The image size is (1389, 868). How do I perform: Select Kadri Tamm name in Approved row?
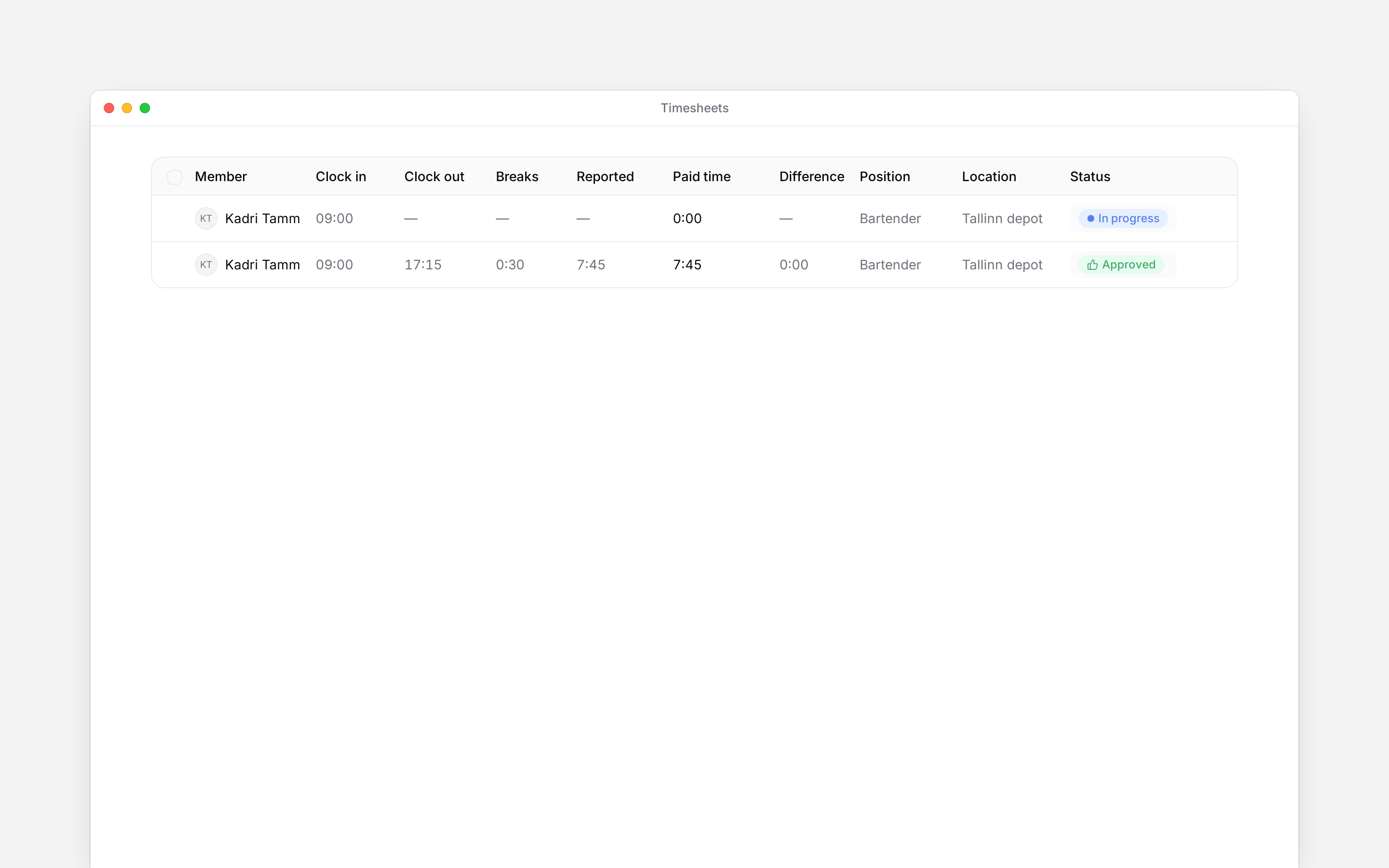262,265
